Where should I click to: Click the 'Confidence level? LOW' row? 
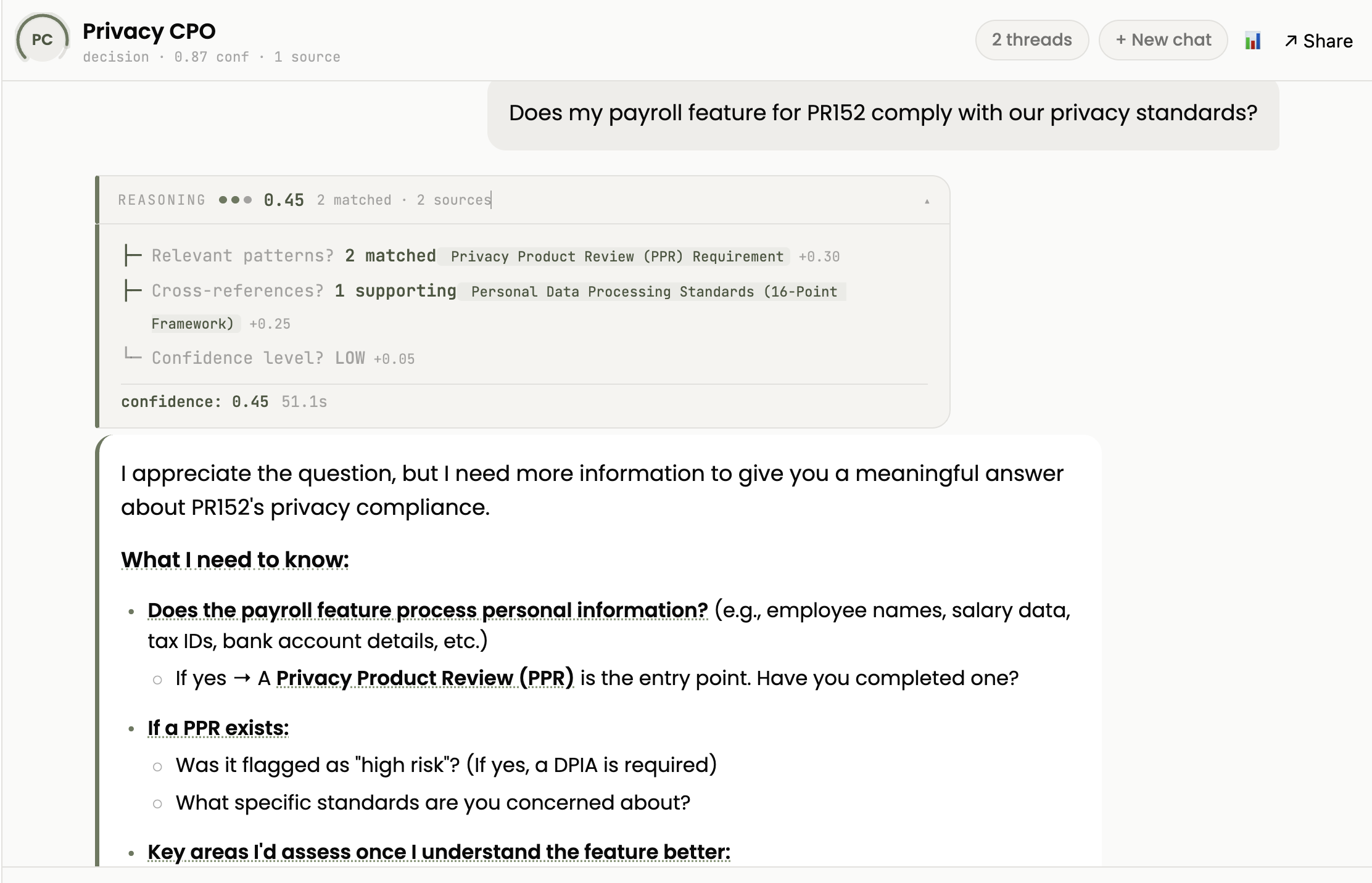point(270,358)
